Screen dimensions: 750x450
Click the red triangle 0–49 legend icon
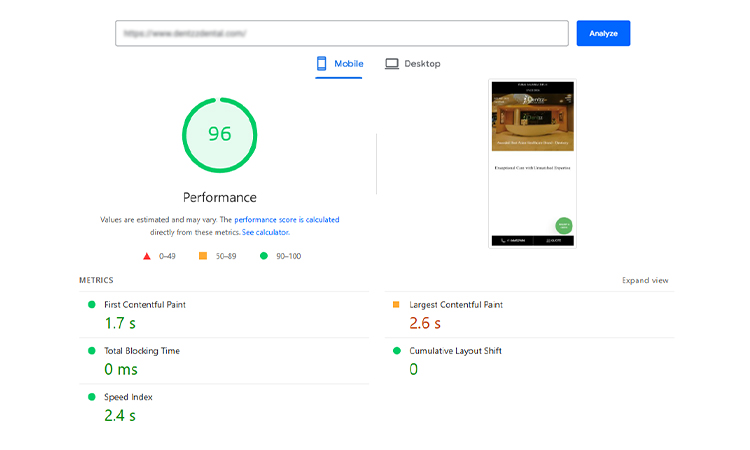click(x=147, y=256)
